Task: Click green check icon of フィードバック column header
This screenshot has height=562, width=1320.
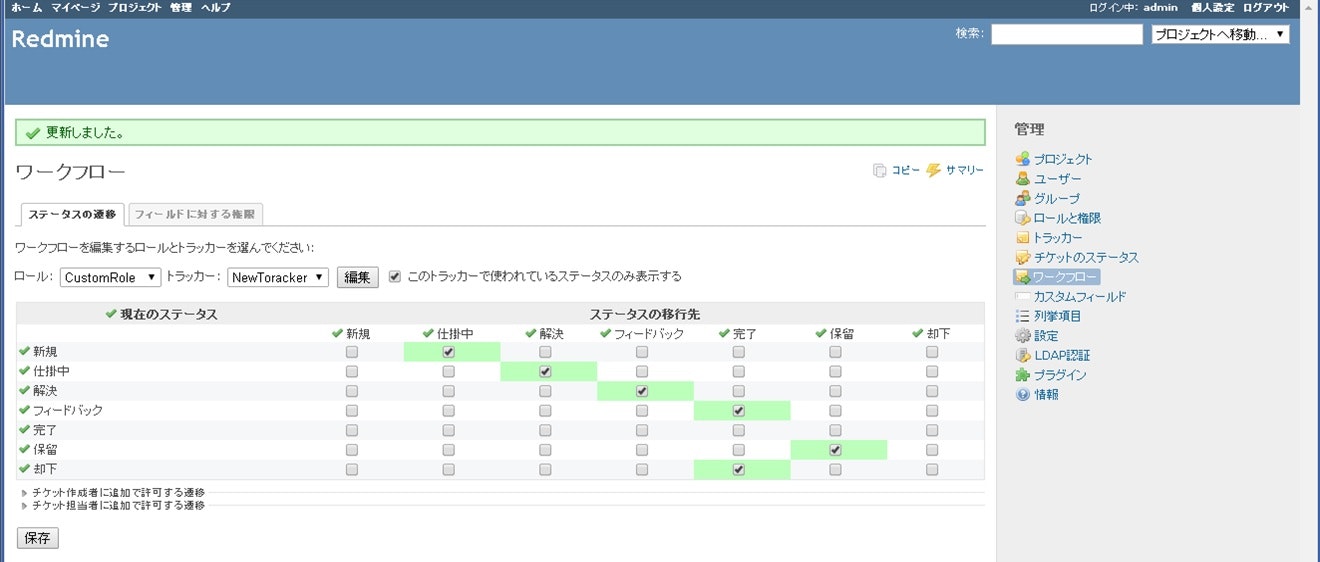Action: [606, 333]
